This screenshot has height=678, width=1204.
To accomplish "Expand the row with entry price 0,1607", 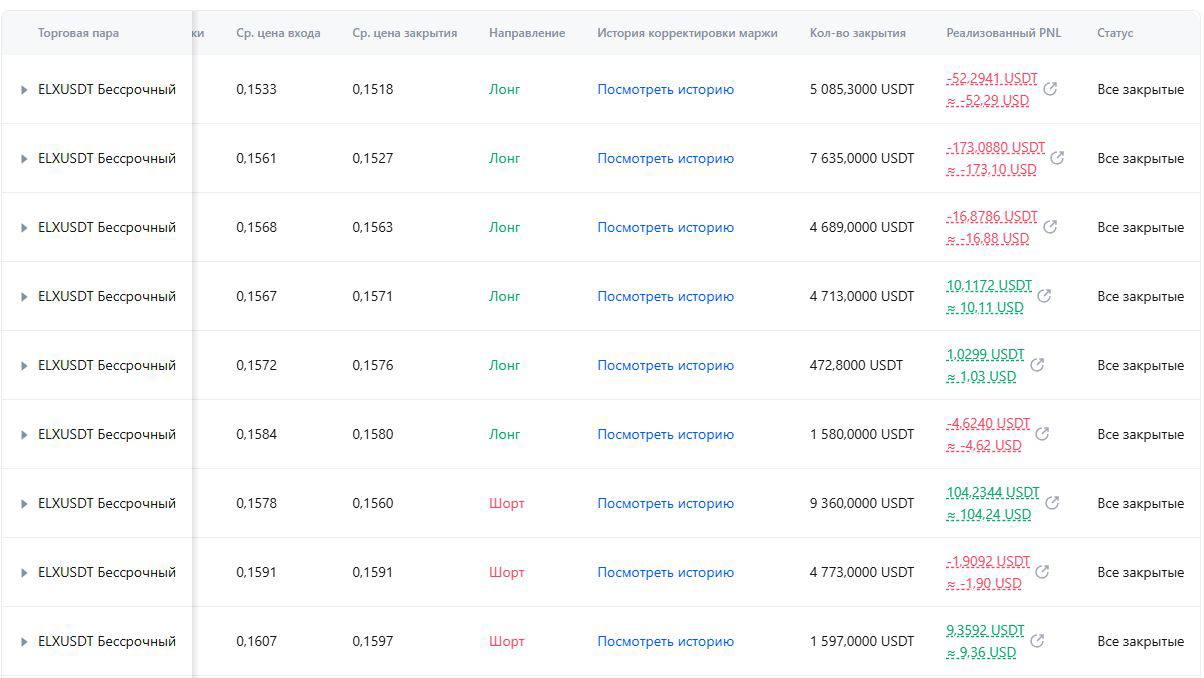I will [x=24, y=642].
